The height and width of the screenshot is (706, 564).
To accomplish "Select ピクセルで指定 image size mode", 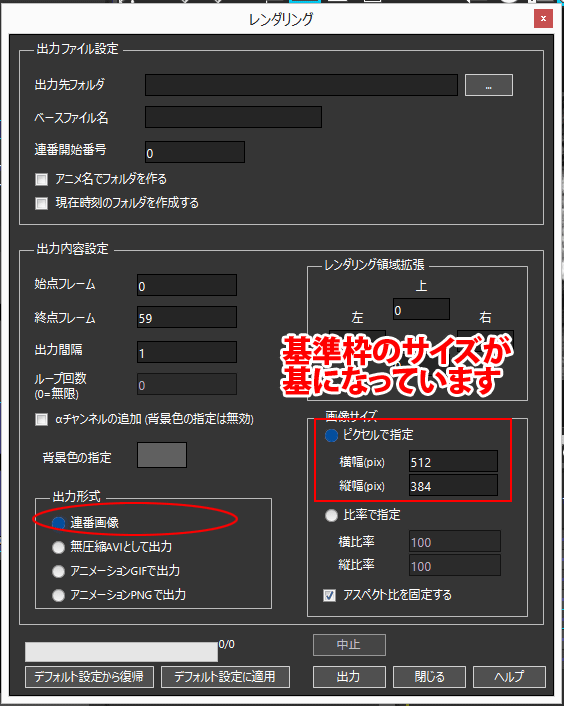I will pos(331,435).
